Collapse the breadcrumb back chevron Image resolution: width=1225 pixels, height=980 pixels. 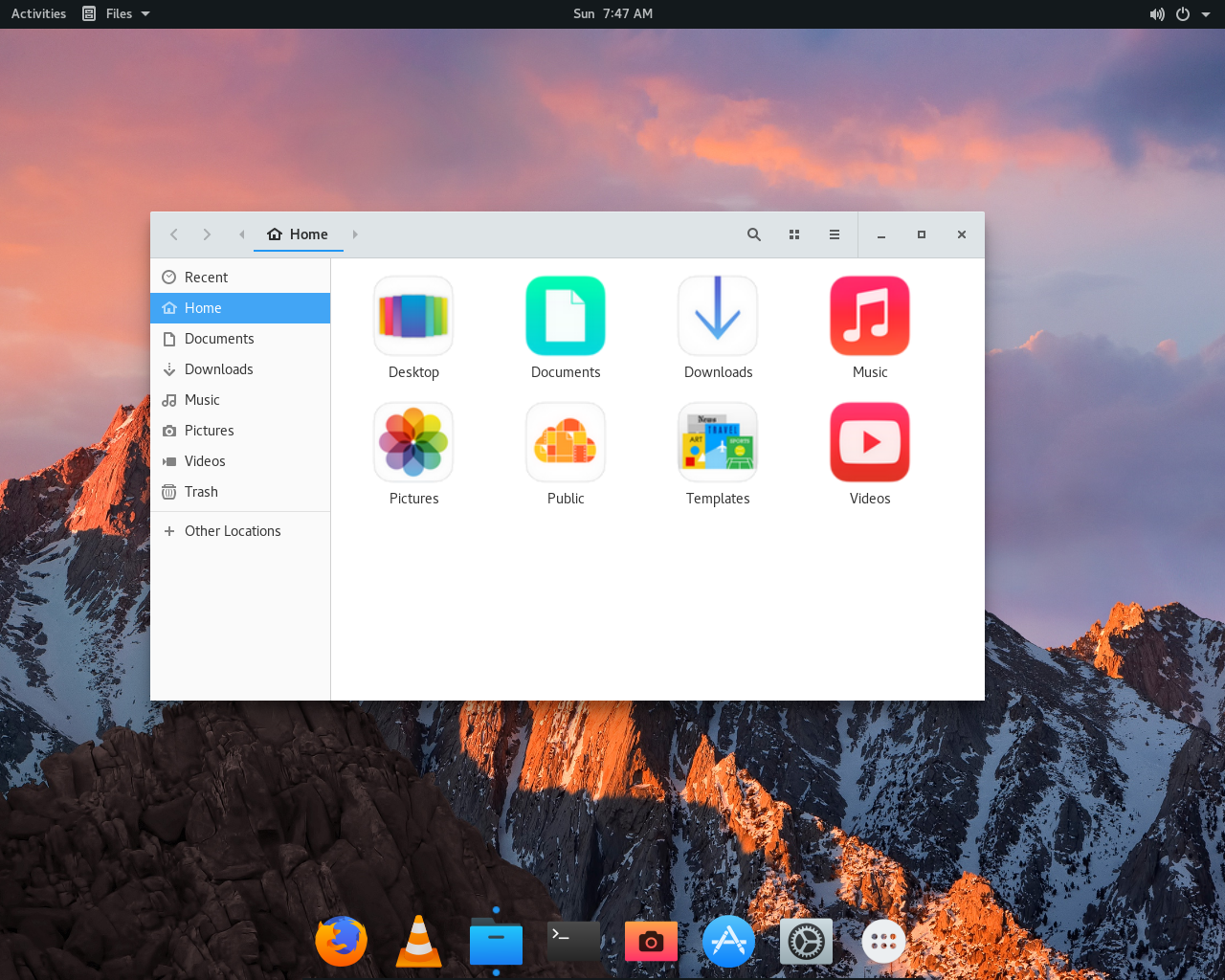point(241,234)
